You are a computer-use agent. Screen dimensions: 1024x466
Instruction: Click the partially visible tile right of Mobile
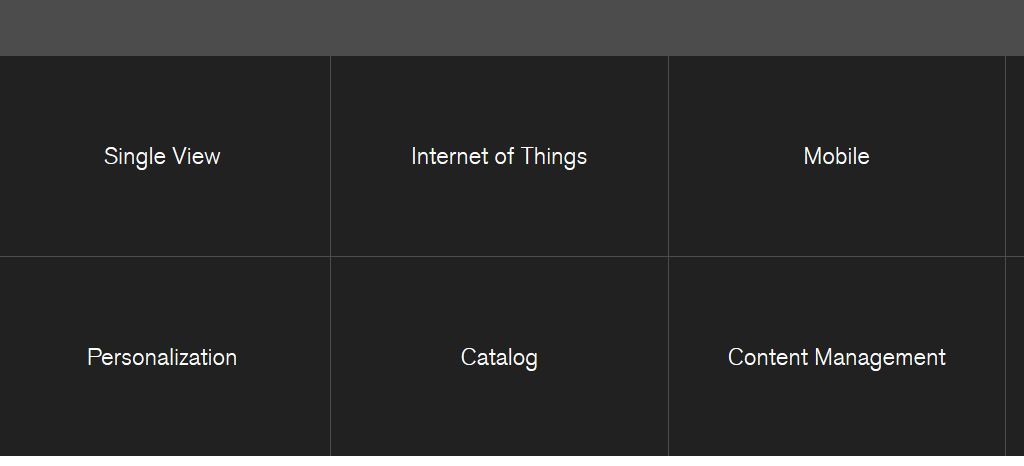(x=1015, y=156)
